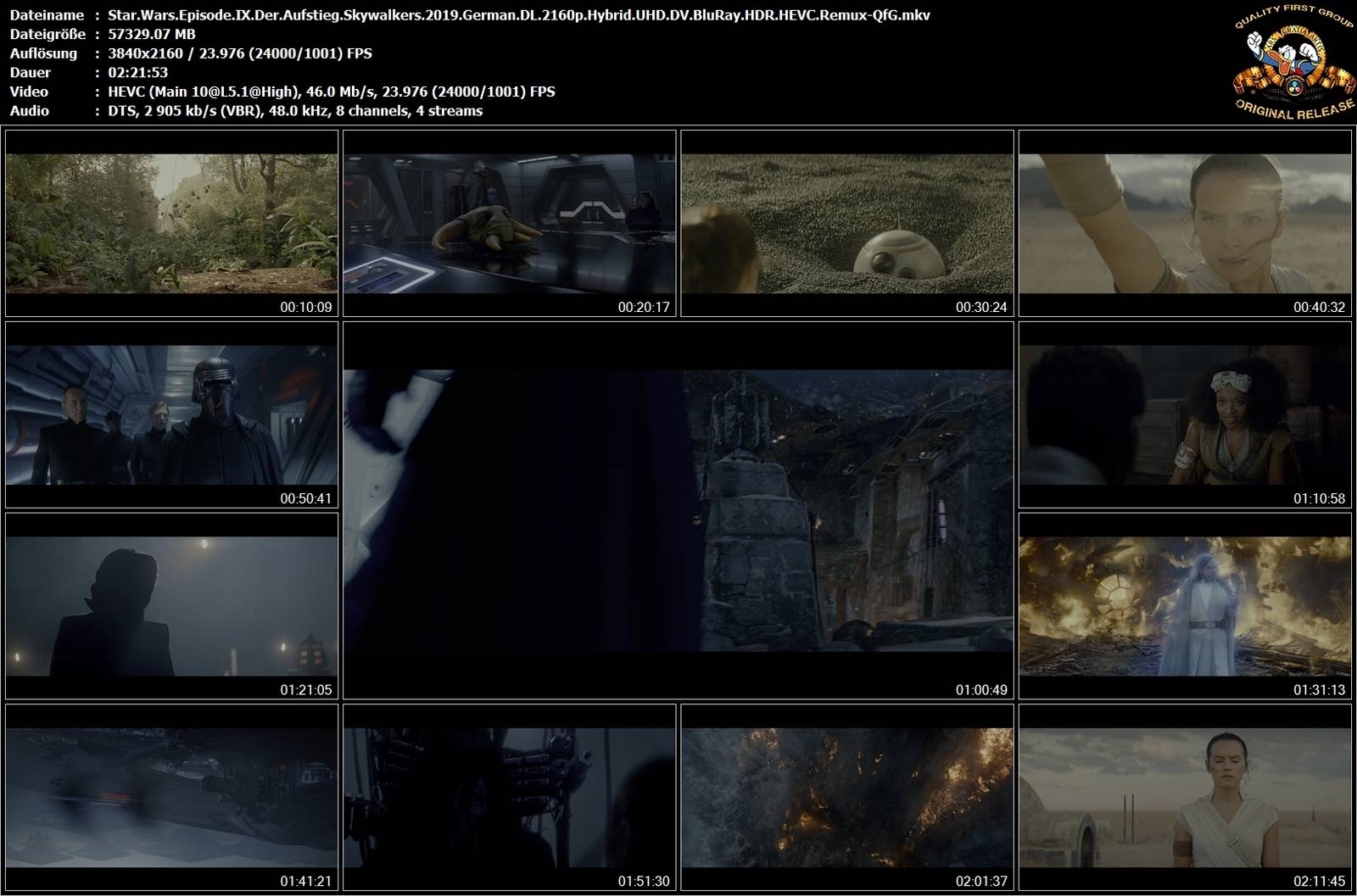
Task: Click the Auflösung label
Action: tap(43, 53)
